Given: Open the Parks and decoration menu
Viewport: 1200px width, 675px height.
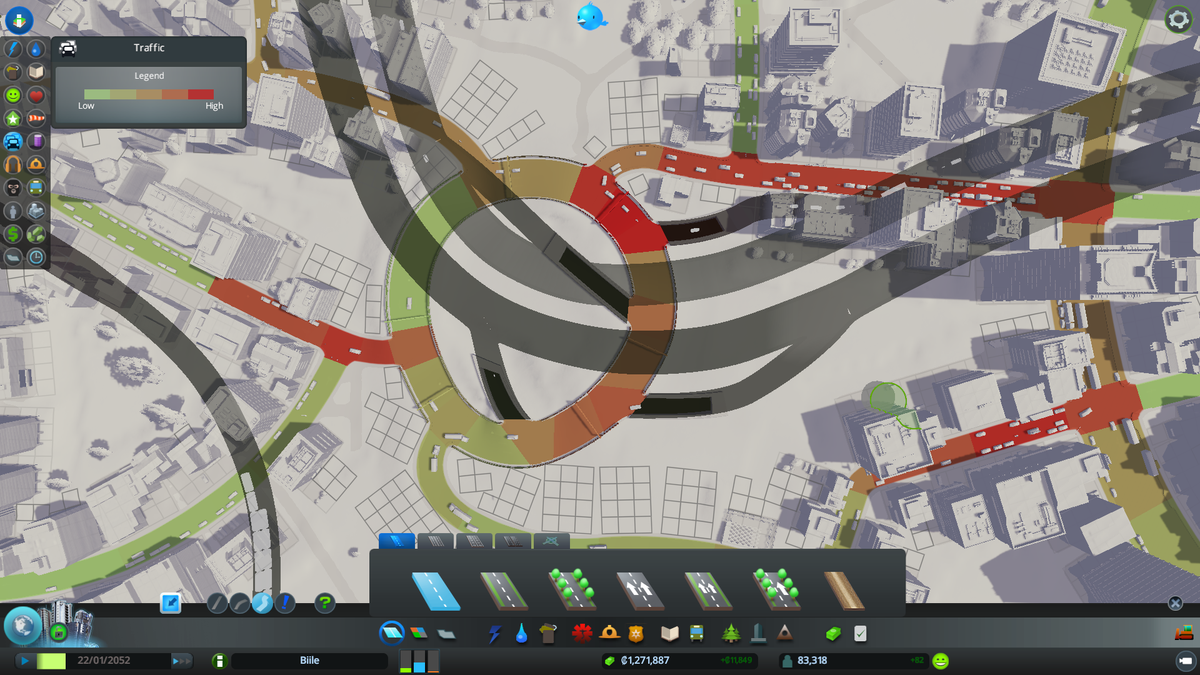Looking at the screenshot, I should coord(731,633).
